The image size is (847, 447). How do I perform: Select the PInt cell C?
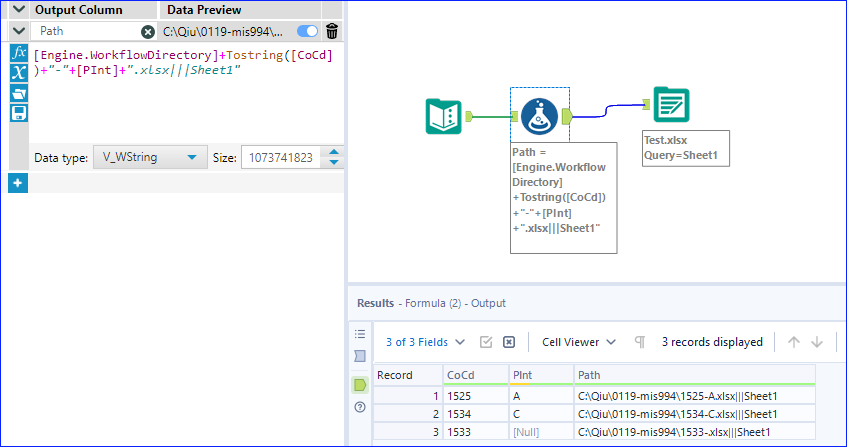[x=541, y=414]
